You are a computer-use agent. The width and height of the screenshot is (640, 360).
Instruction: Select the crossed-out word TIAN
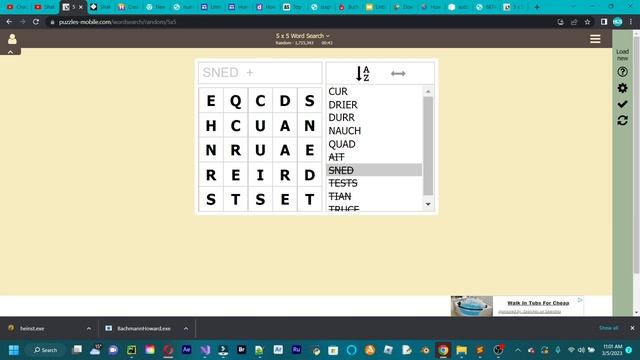coord(340,196)
